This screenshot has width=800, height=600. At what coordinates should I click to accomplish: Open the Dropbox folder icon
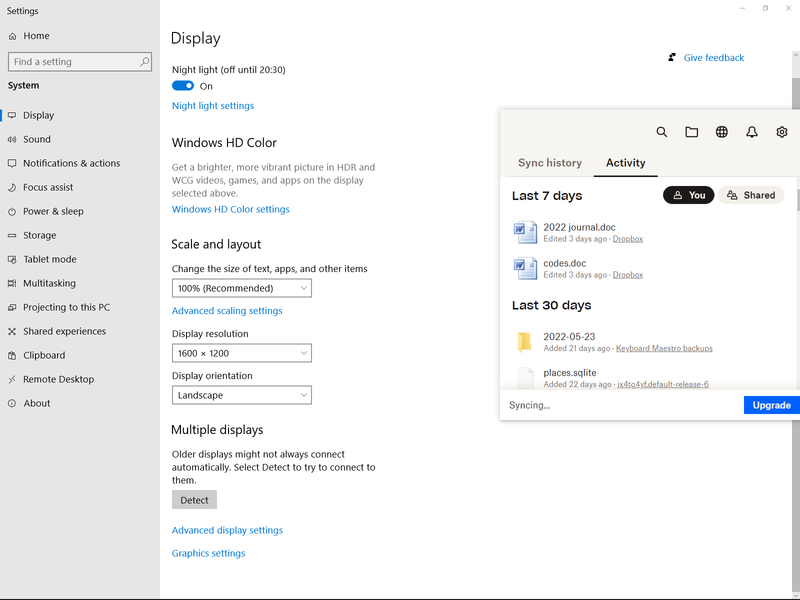(x=691, y=132)
